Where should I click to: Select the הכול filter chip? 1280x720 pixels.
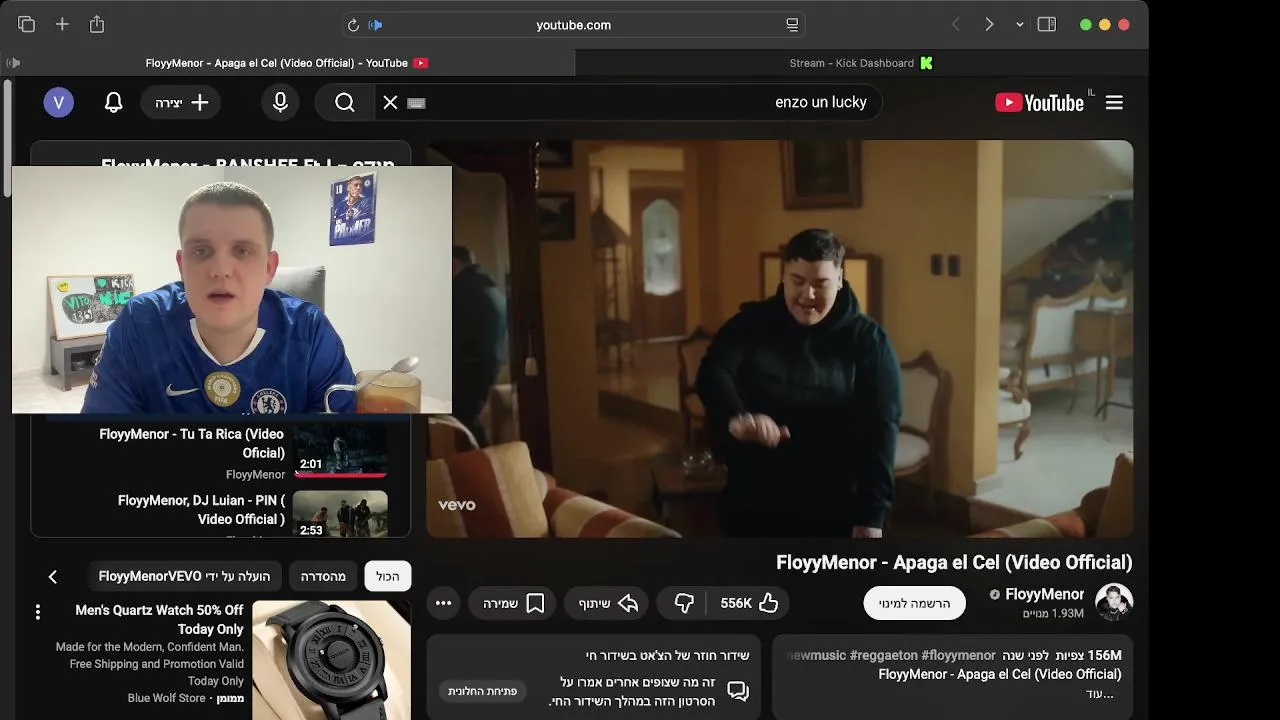click(x=388, y=576)
